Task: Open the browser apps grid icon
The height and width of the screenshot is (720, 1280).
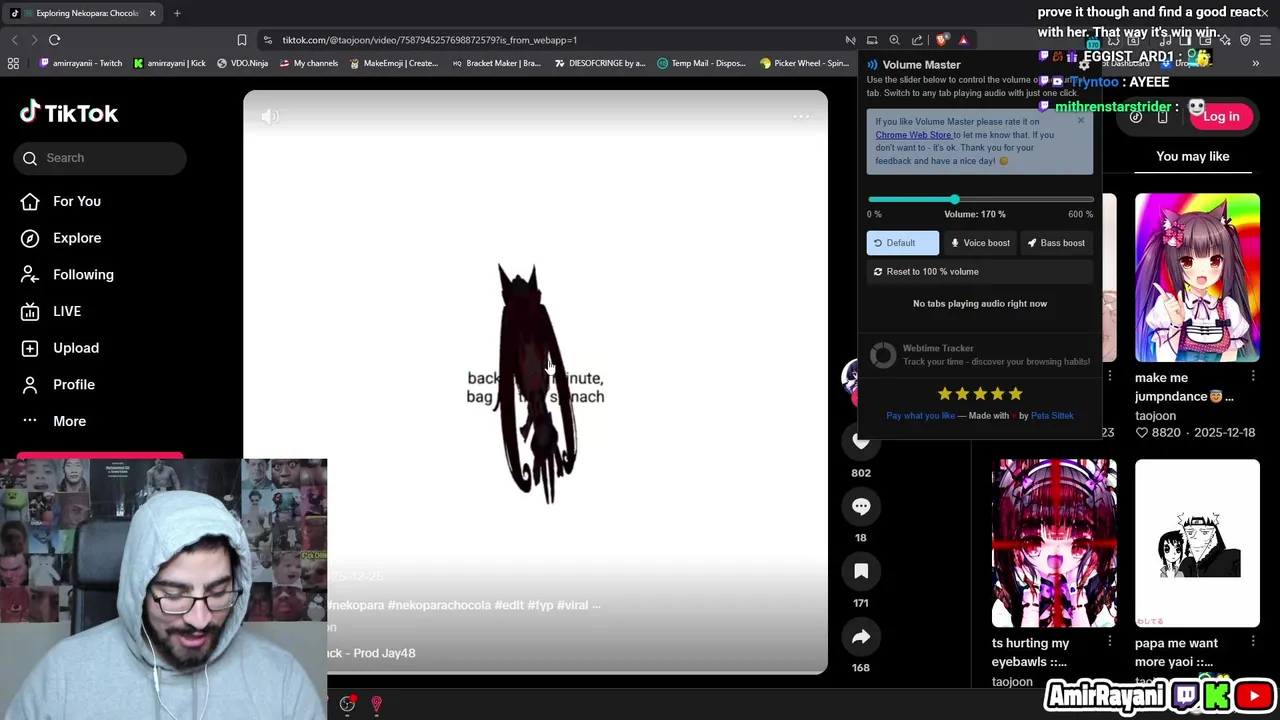Action: tap(13, 63)
